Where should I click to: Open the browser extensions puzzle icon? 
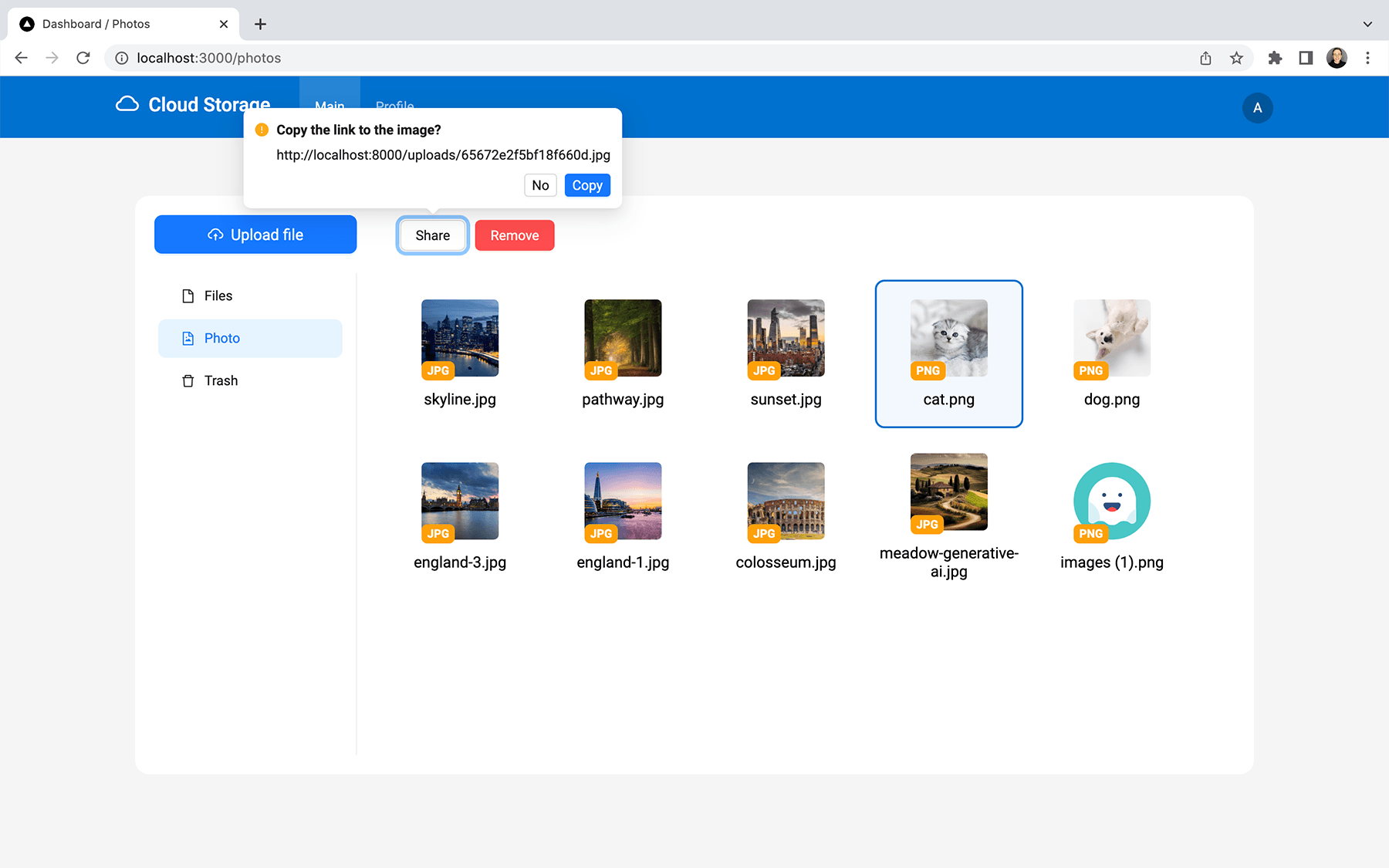pyautogui.click(x=1275, y=58)
